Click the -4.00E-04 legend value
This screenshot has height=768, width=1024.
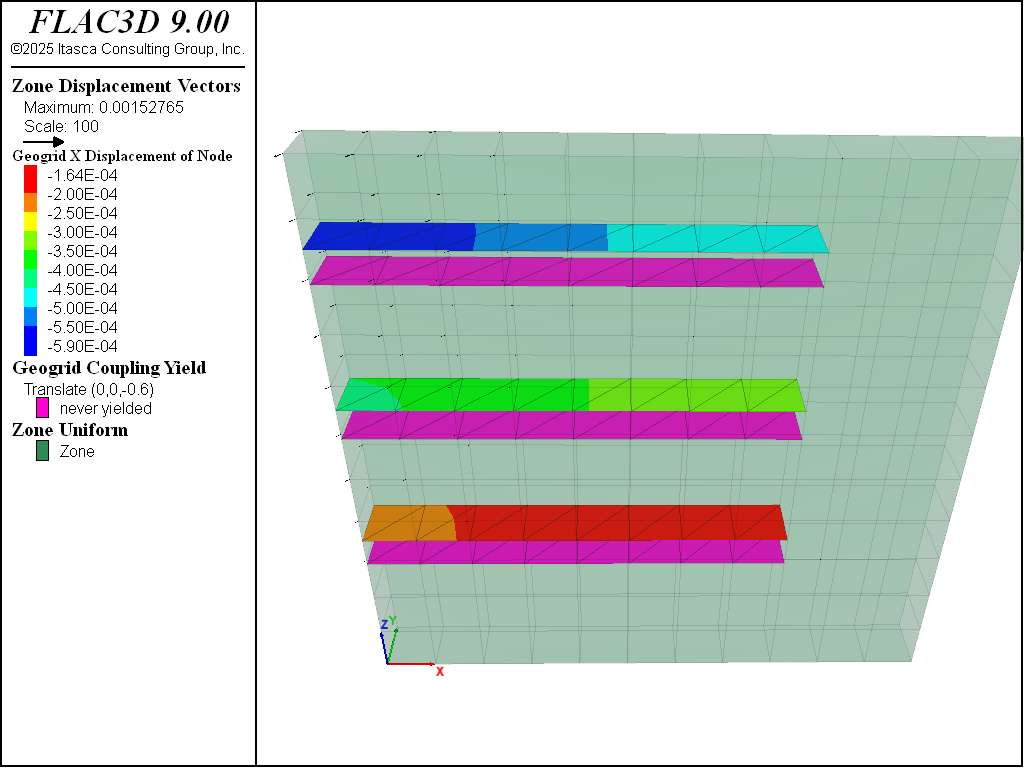click(x=82, y=270)
